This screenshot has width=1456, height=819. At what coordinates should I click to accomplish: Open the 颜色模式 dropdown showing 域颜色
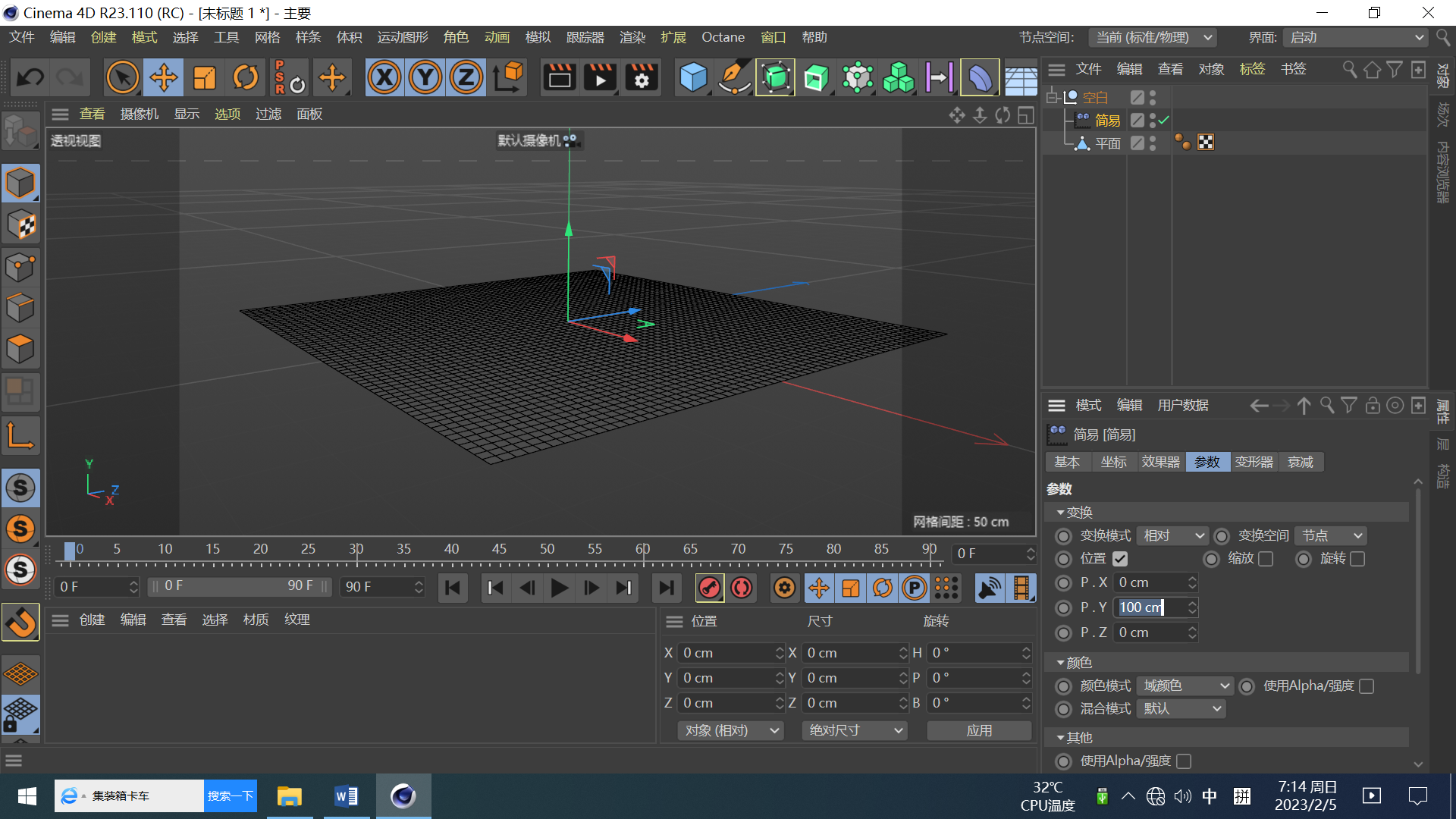pos(1185,686)
